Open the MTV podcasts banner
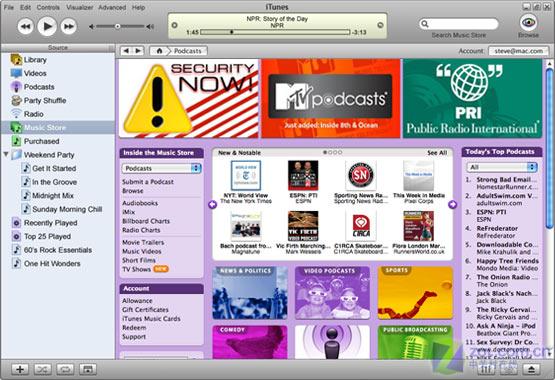This screenshot has width=555, height=380. pyautogui.click(x=331, y=98)
